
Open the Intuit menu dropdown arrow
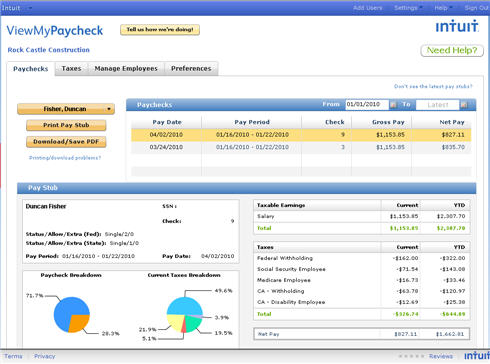tap(30, 8)
